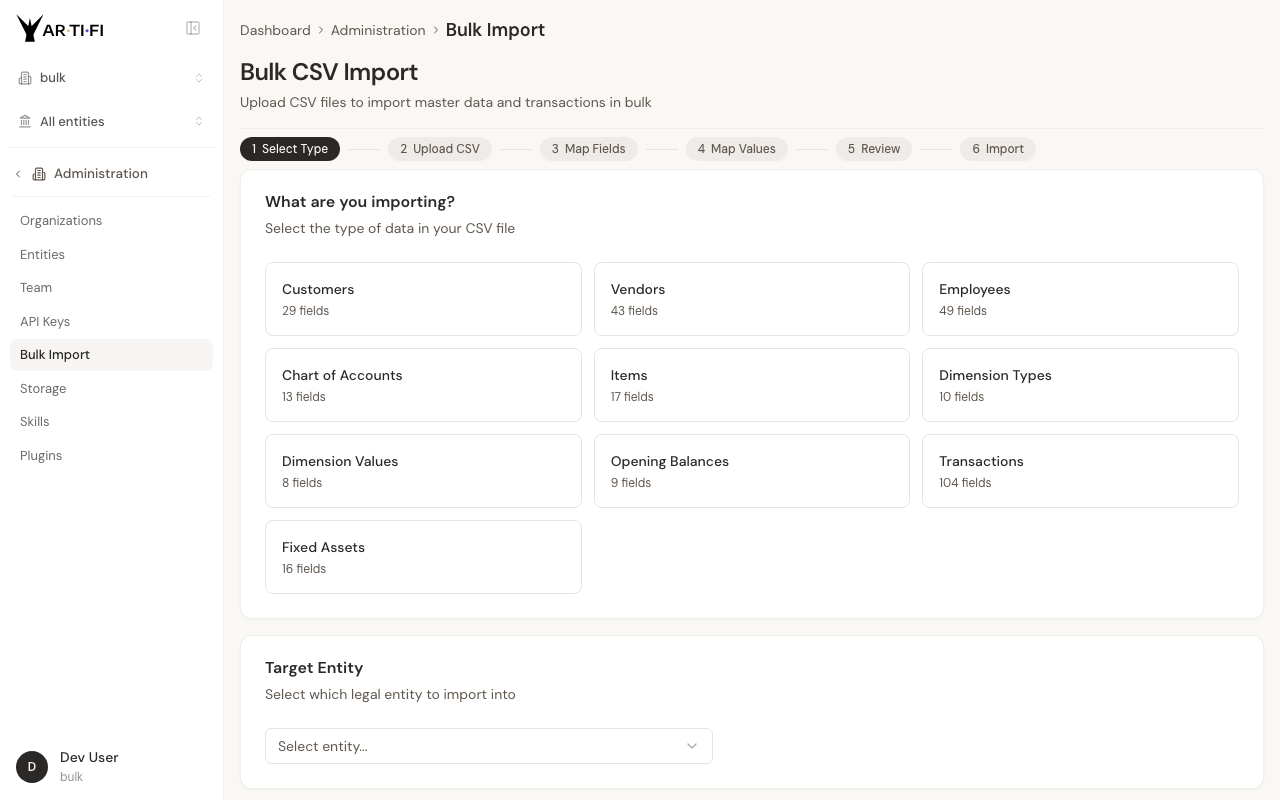Viewport: 1280px width, 800px height.
Task: Jump to the Upload CSV step
Action: click(440, 149)
